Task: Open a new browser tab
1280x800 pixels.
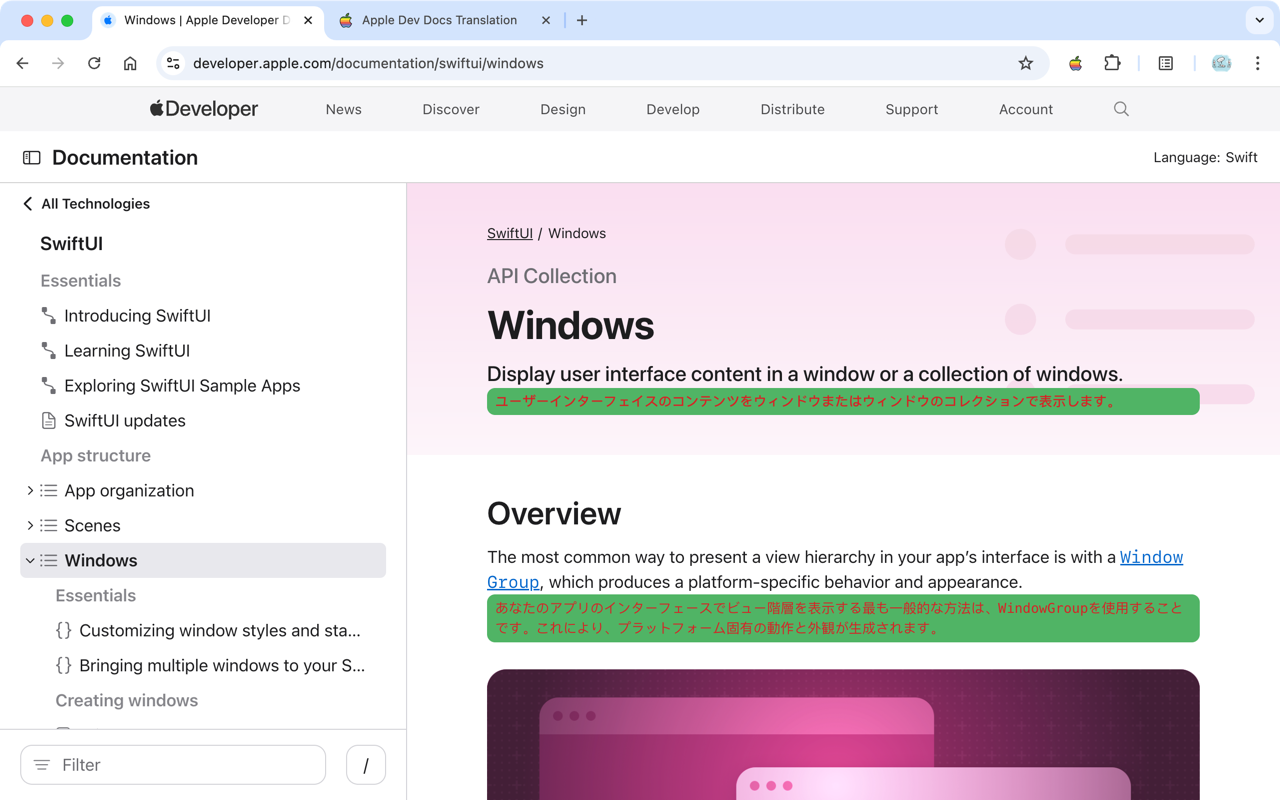Action: pyautogui.click(x=582, y=20)
